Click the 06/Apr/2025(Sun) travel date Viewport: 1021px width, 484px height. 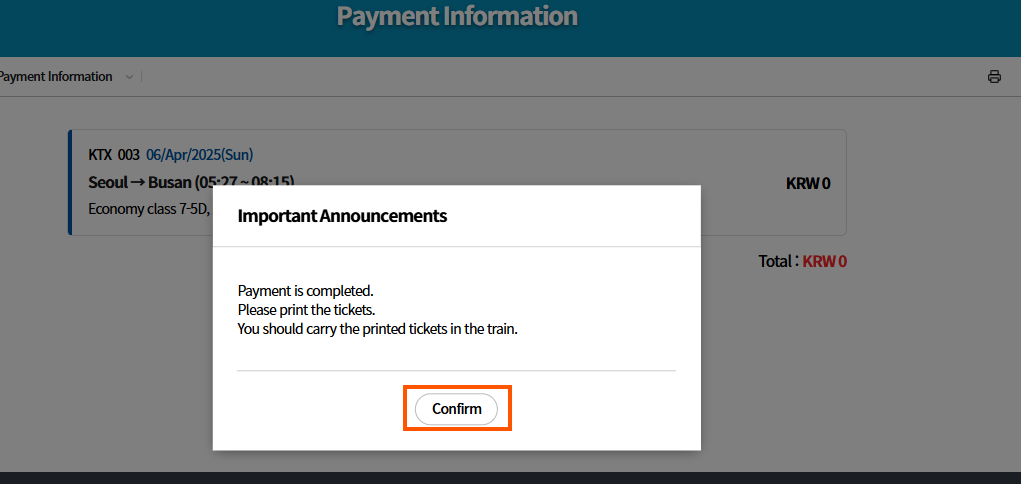click(199, 155)
